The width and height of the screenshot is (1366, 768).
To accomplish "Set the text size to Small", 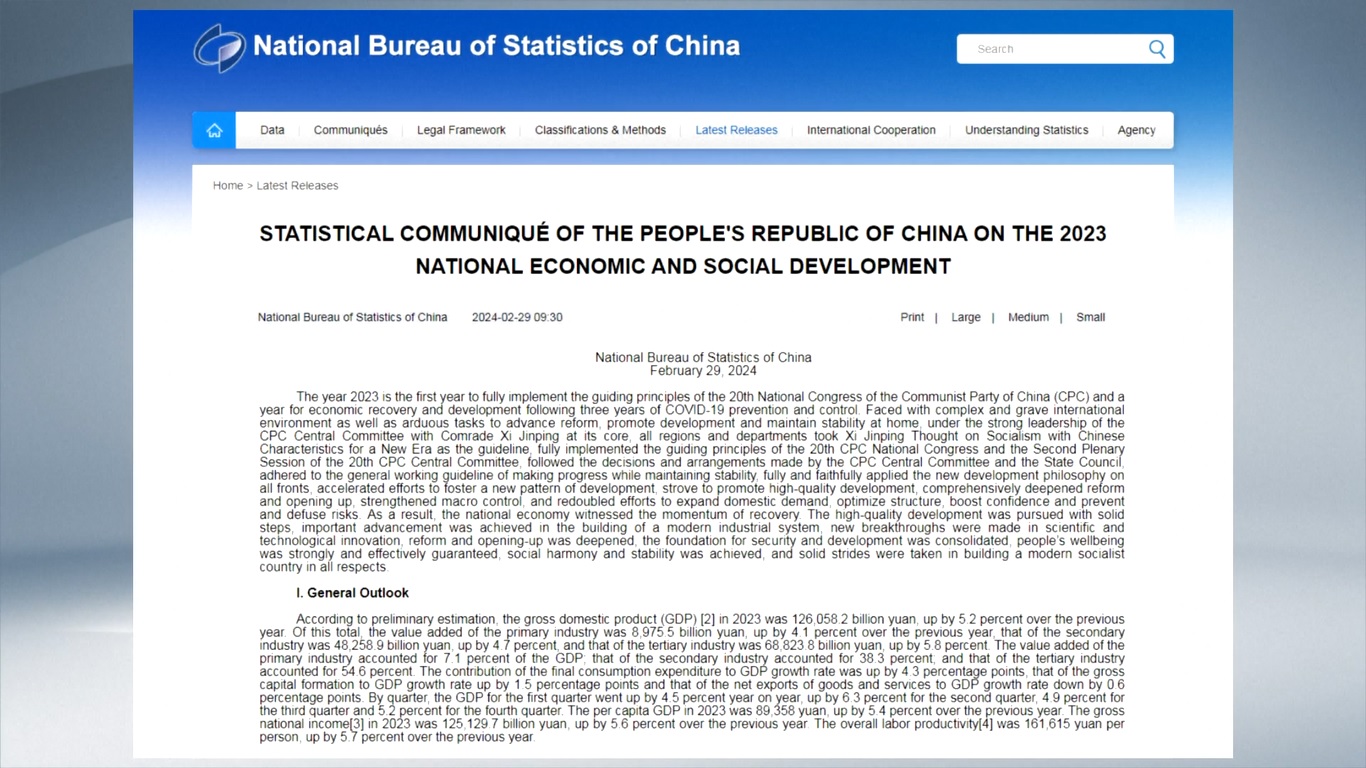I will (1090, 317).
